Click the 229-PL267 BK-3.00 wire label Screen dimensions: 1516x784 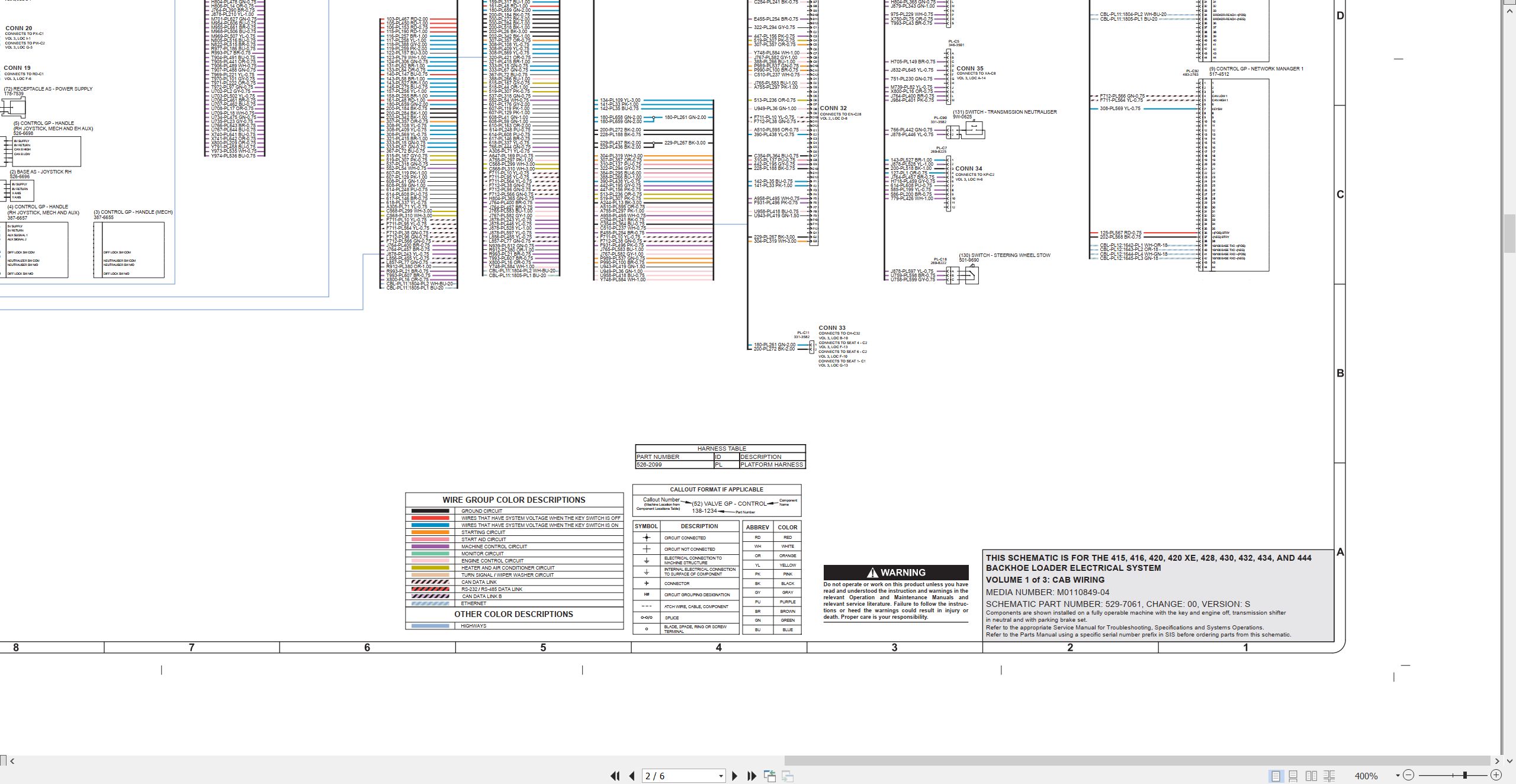pyautogui.click(x=685, y=143)
